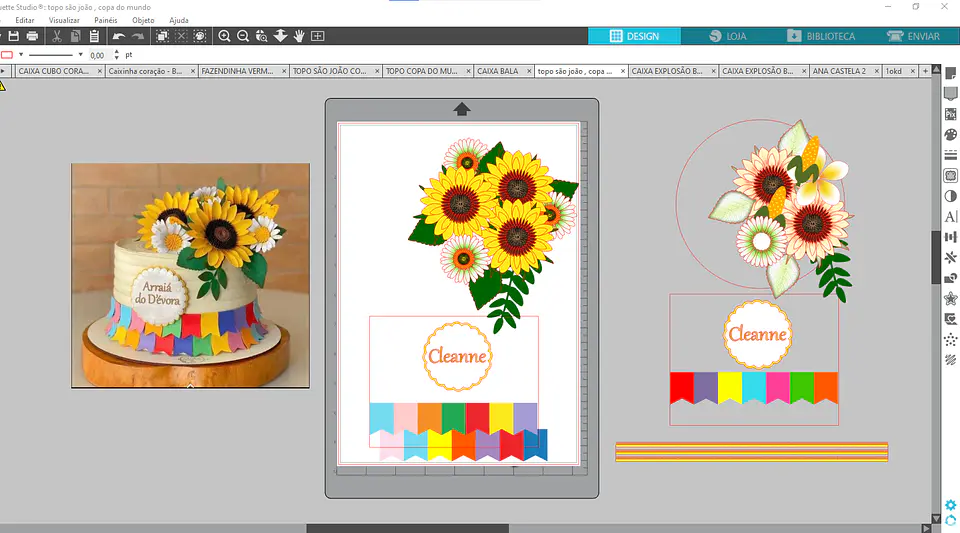This screenshot has height=533, width=960.
Task: Click the horizontal scrollbar thumb
Action: (x=407, y=528)
